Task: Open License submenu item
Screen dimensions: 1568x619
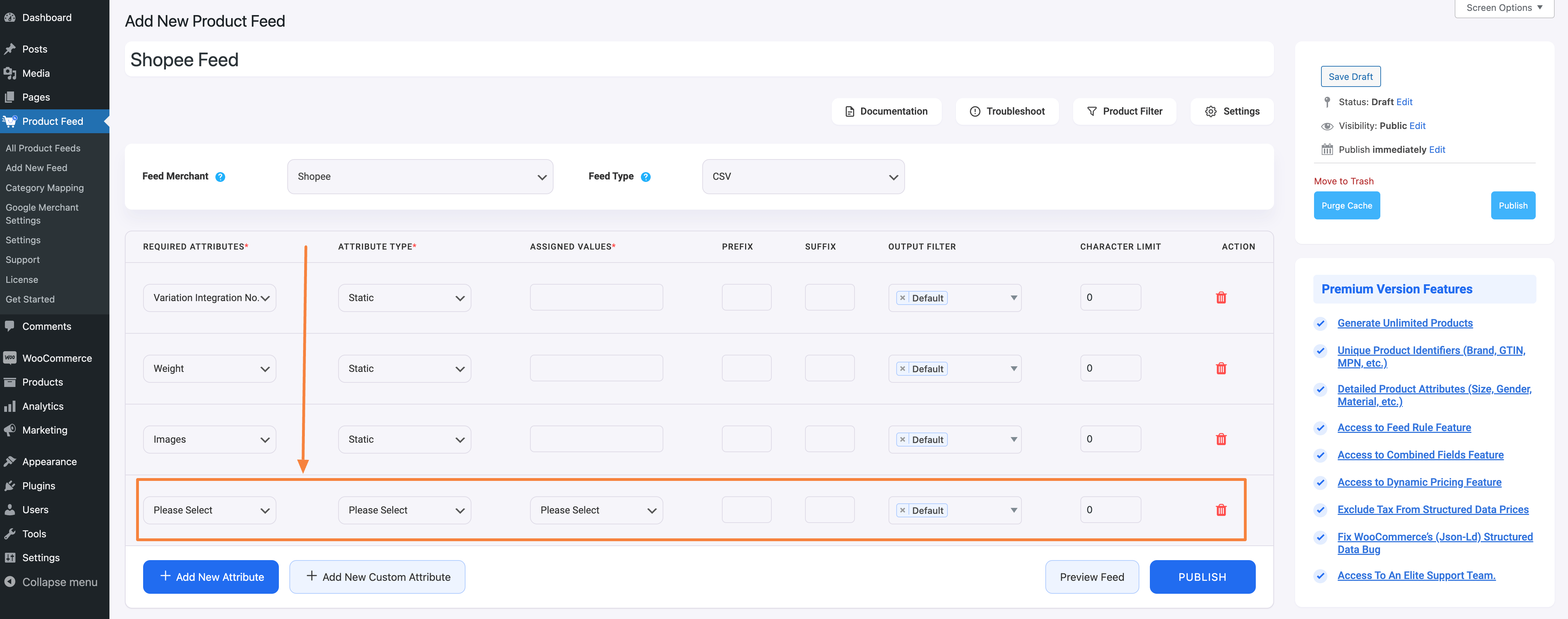Action: [21, 280]
